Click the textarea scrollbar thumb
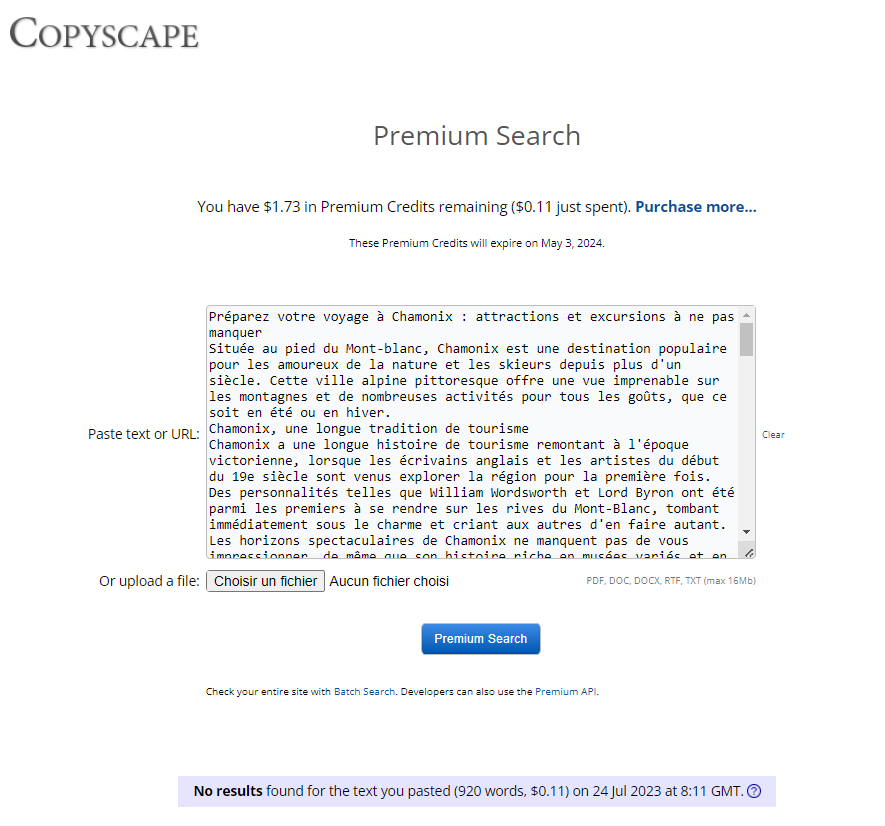 746,339
